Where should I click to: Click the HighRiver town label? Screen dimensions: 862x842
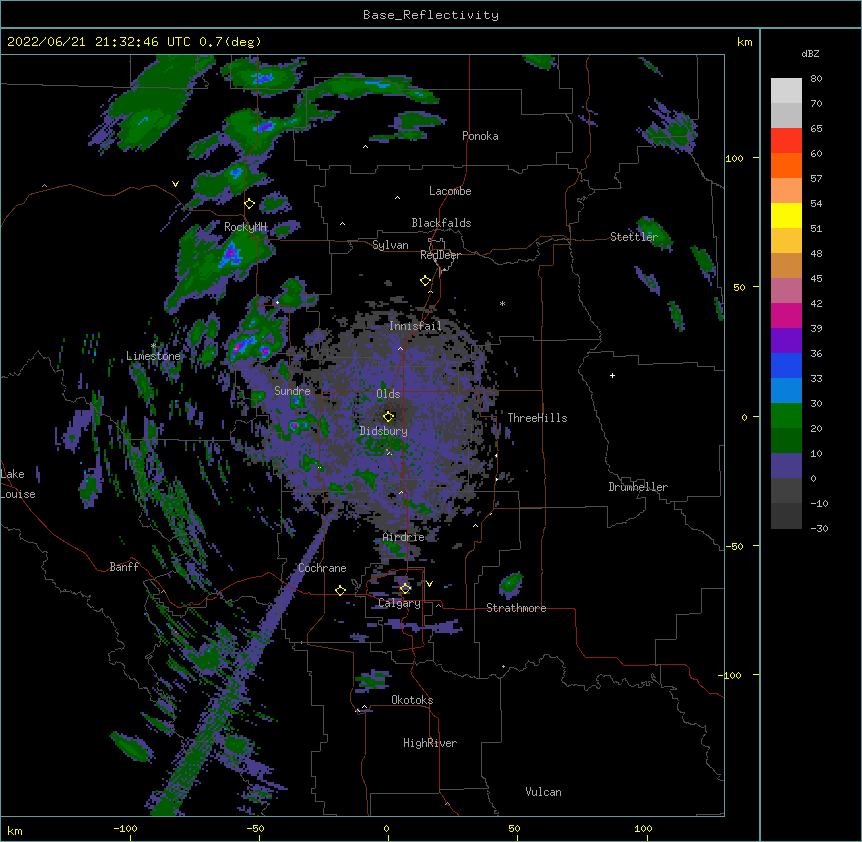pos(430,743)
